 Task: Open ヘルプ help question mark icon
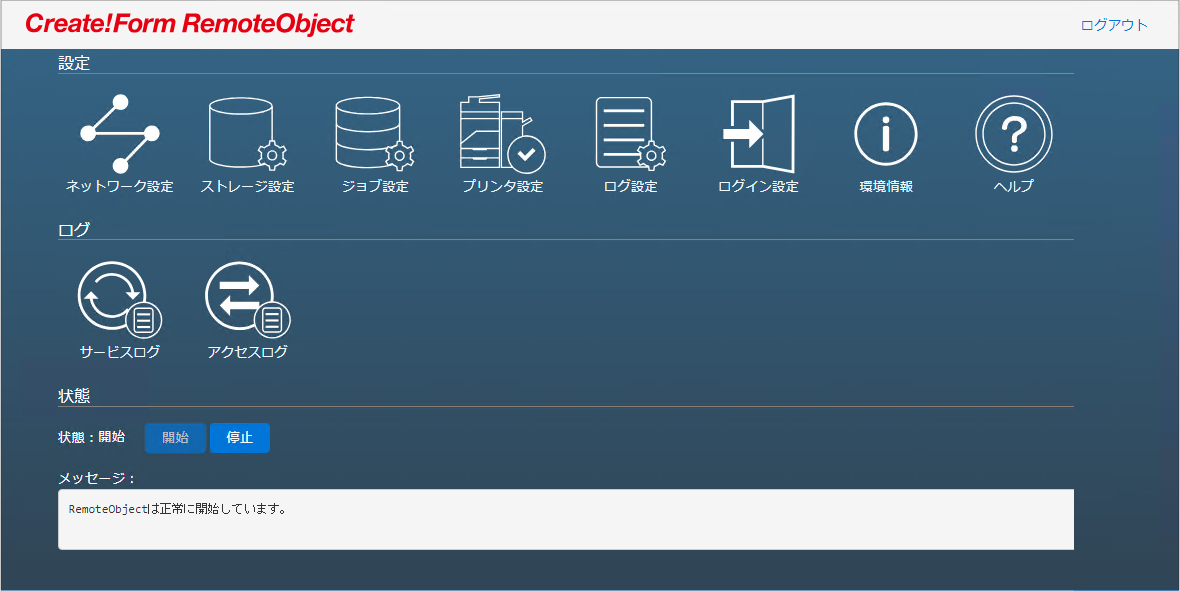coord(1013,135)
